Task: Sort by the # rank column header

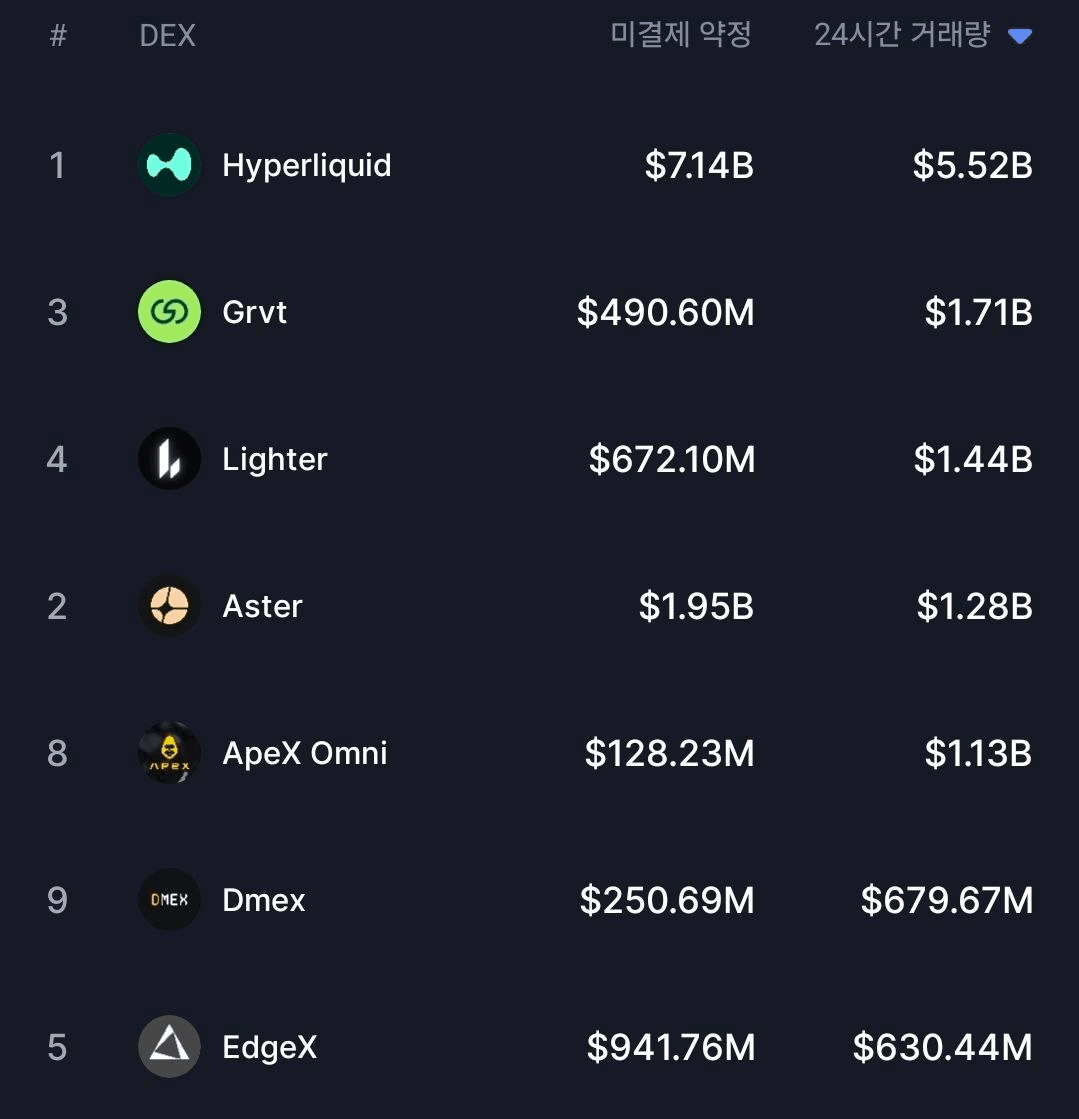Action: (58, 36)
